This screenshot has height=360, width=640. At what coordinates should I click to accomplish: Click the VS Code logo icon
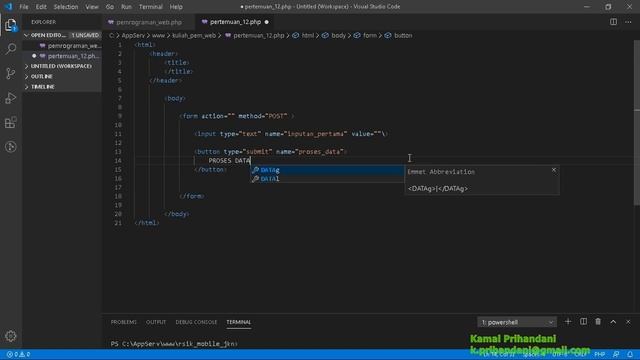[x=8, y=7]
